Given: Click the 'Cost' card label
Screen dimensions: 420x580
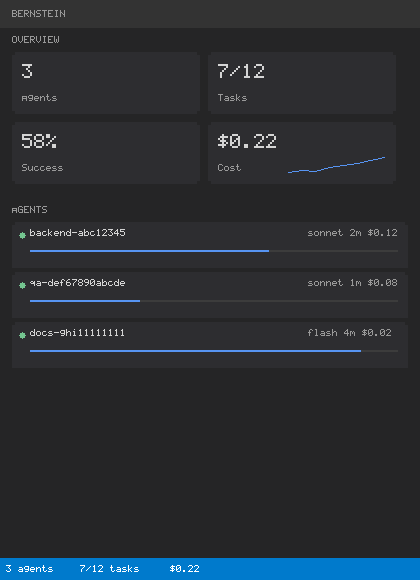Looking at the screenshot, I should tap(229, 168).
